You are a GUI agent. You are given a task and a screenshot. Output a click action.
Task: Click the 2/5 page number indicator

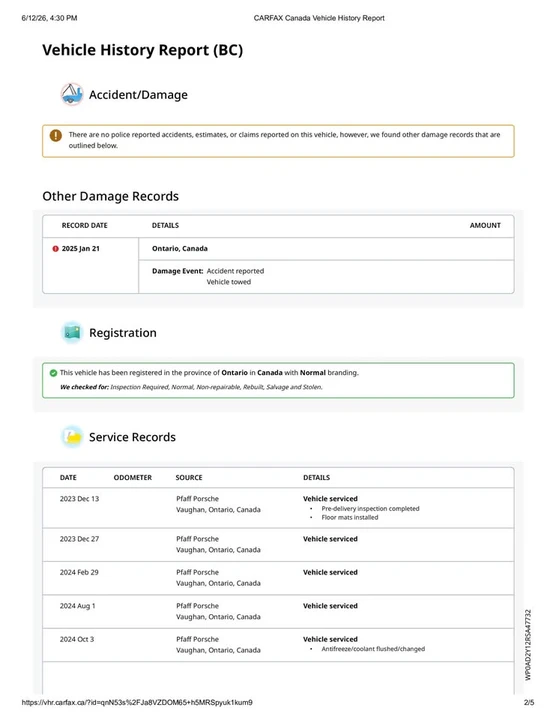pos(529,702)
